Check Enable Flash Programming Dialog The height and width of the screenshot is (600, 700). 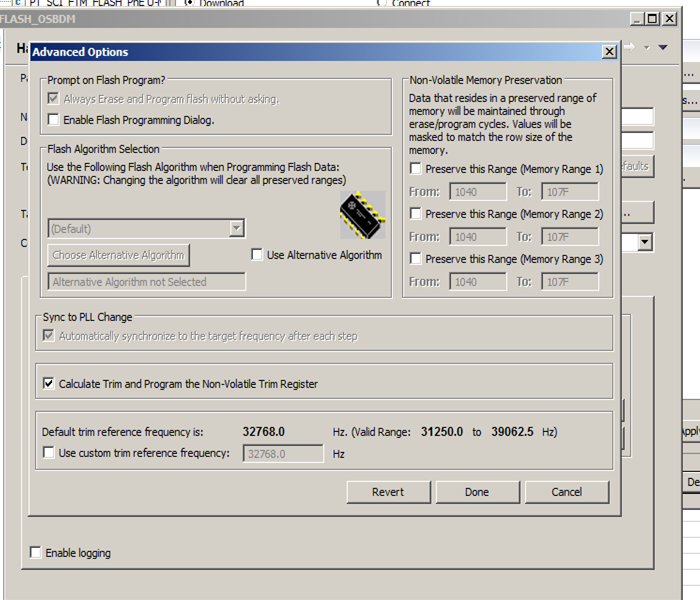tap(53, 120)
